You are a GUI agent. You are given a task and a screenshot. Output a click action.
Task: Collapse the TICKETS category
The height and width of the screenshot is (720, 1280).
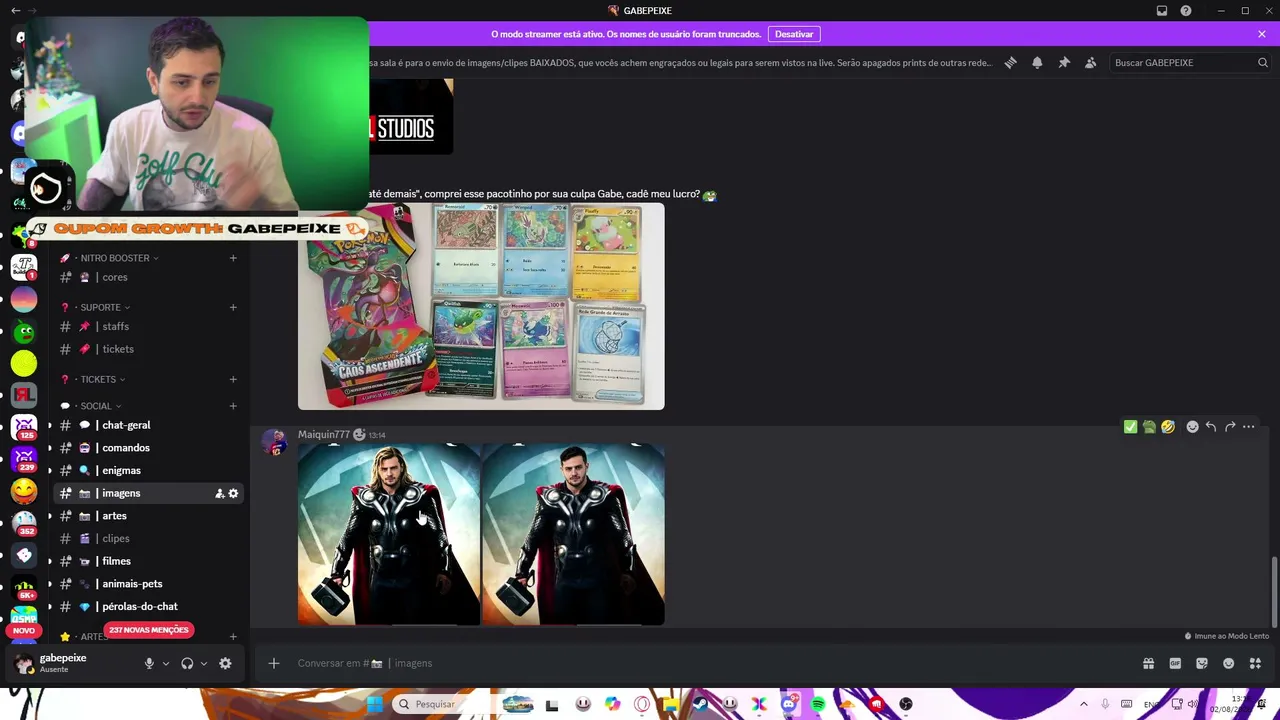click(x=96, y=379)
